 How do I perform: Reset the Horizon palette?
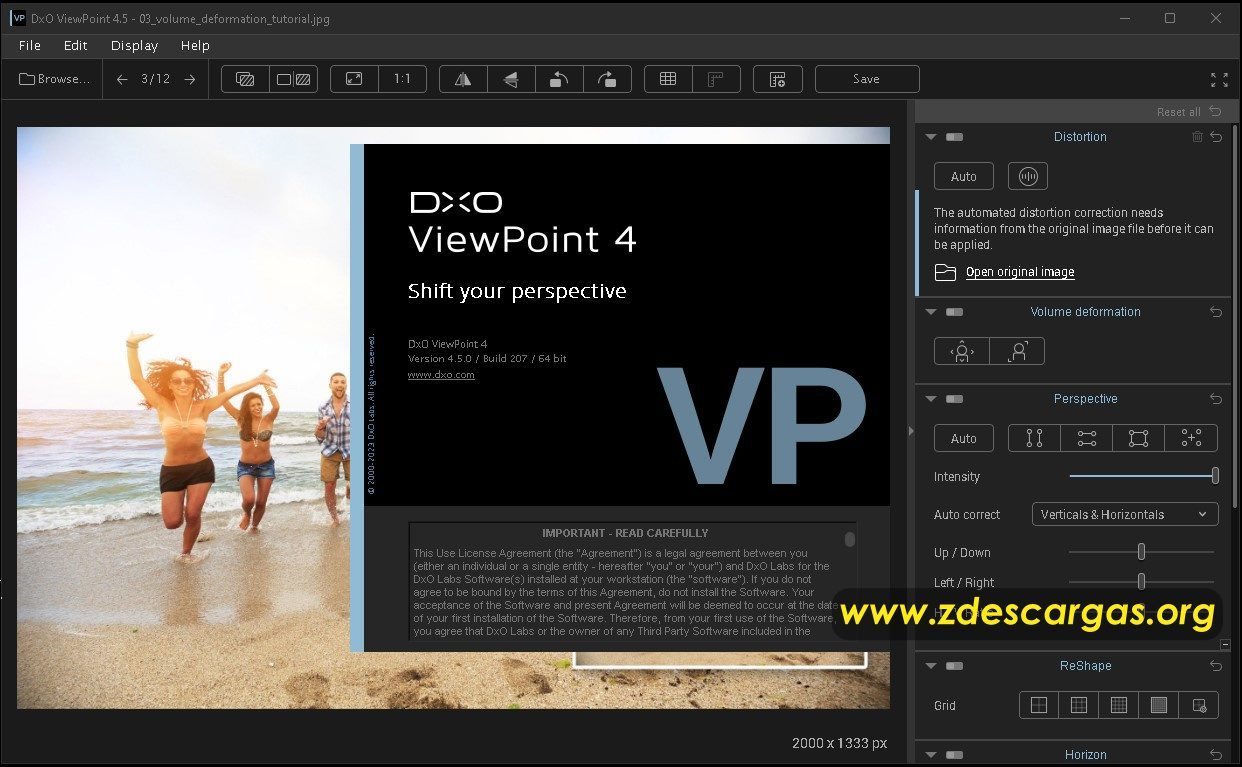(1216, 755)
